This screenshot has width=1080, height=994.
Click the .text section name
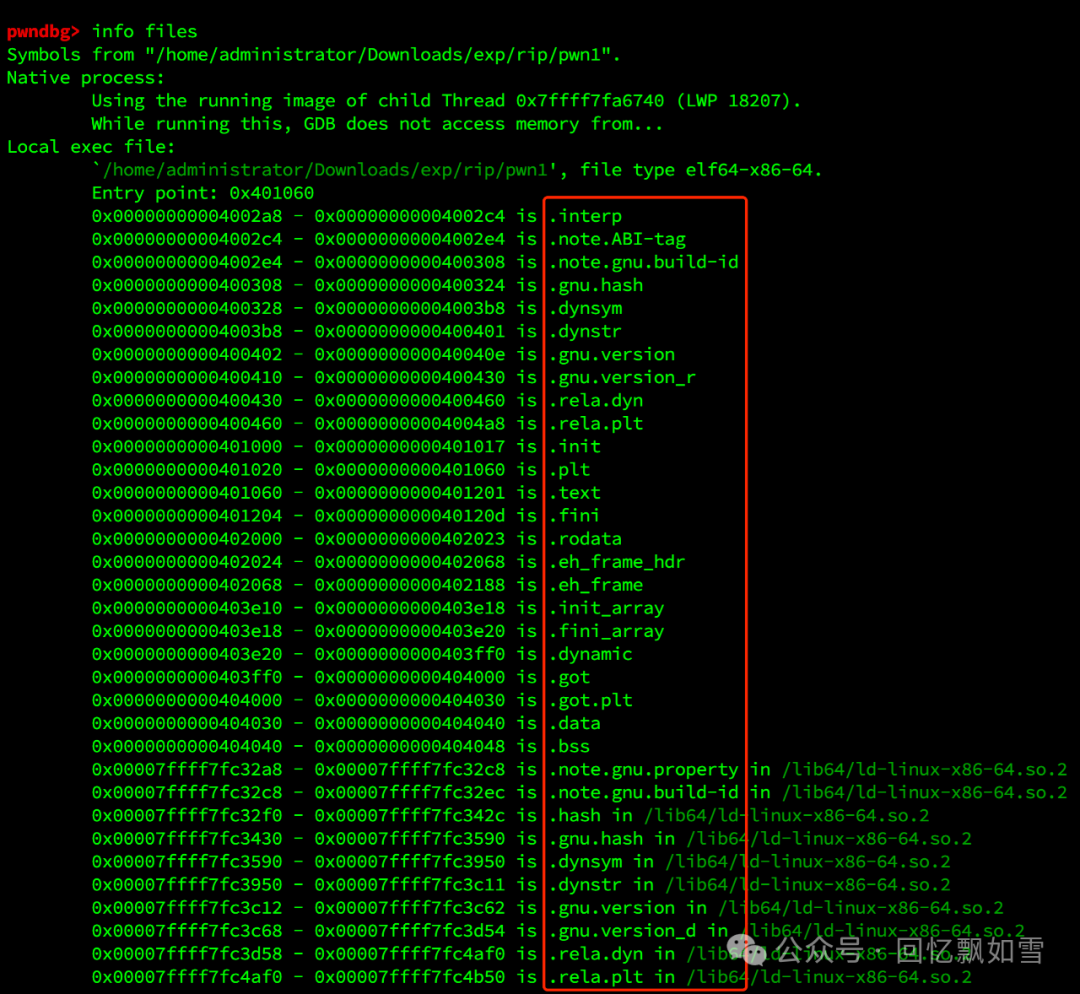click(574, 493)
